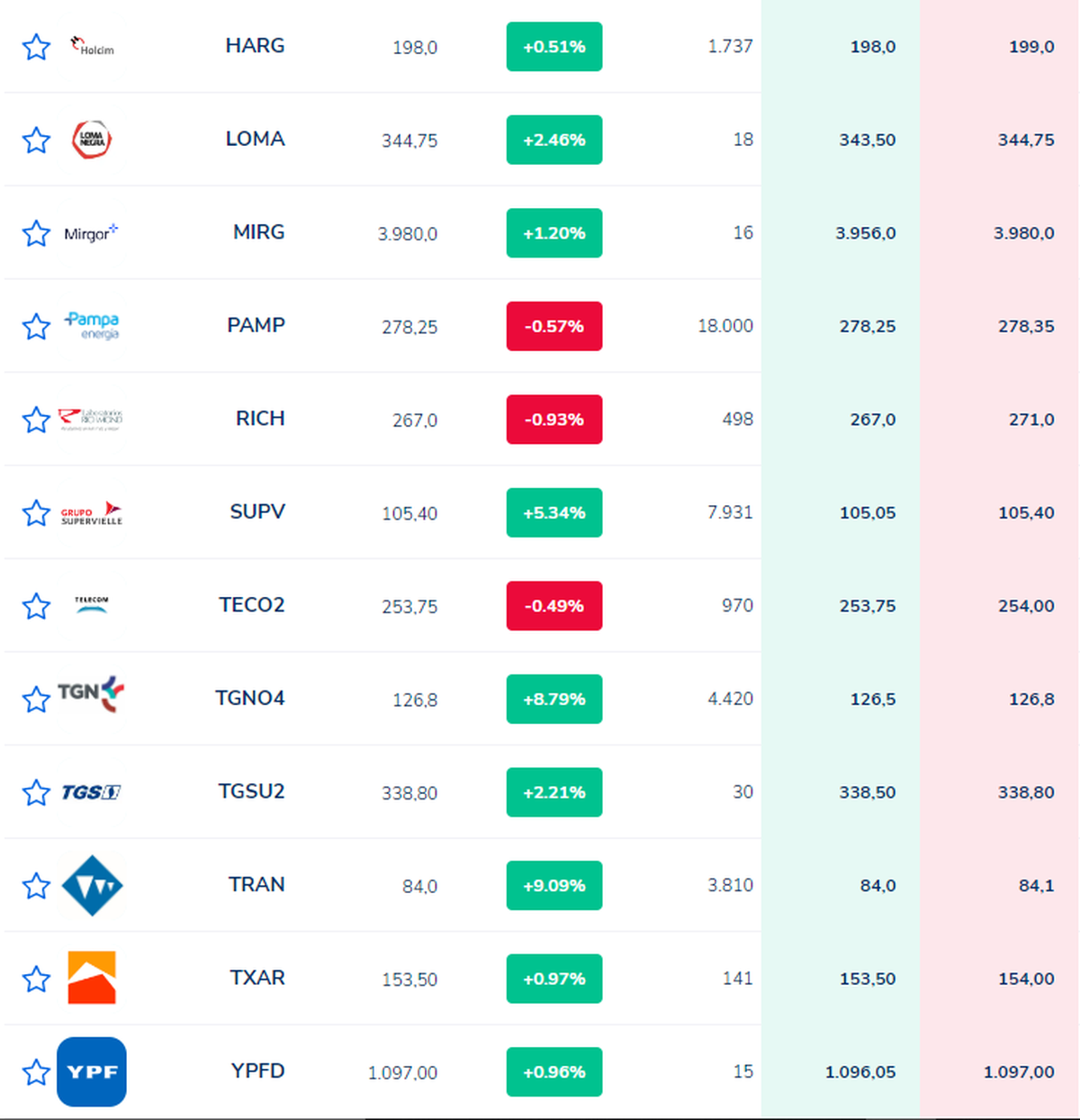This screenshot has width=1080, height=1120.
Task: Click the Grupo Supervielle logo
Action: coord(92,513)
